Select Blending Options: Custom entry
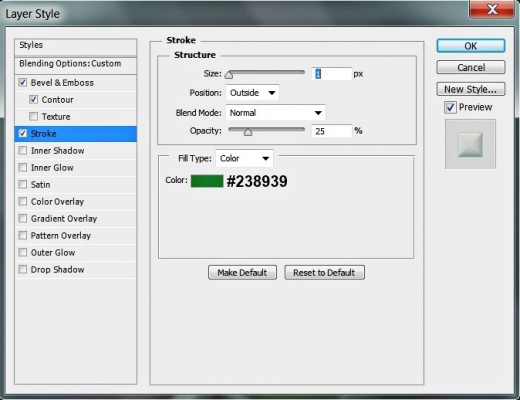This screenshot has height=400, width=520. pyautogui.click(x=76, y=64)
